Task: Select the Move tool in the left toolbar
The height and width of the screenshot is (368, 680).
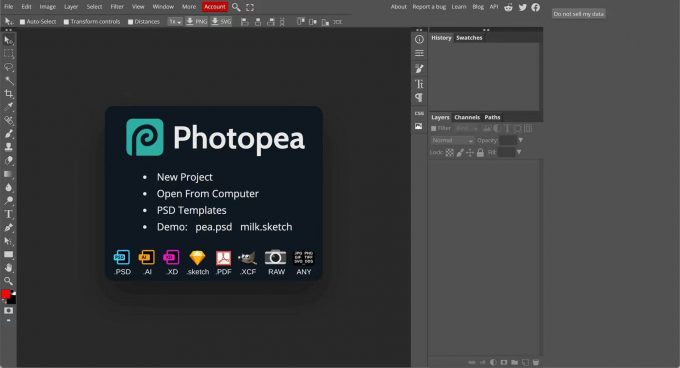Action: (8, 40)
